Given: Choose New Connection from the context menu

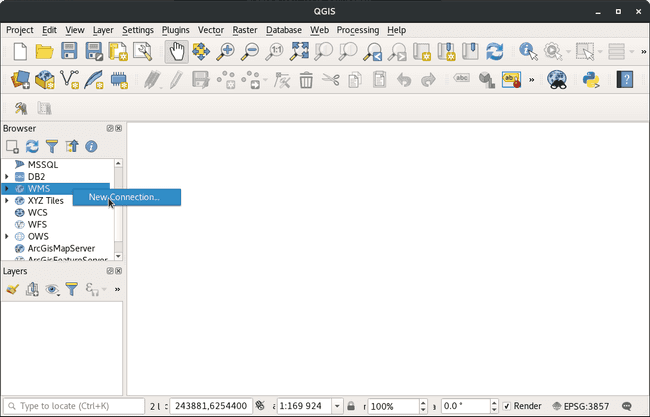Looking at the screenshot, I should pyautogui.click(x=127, y=197).
